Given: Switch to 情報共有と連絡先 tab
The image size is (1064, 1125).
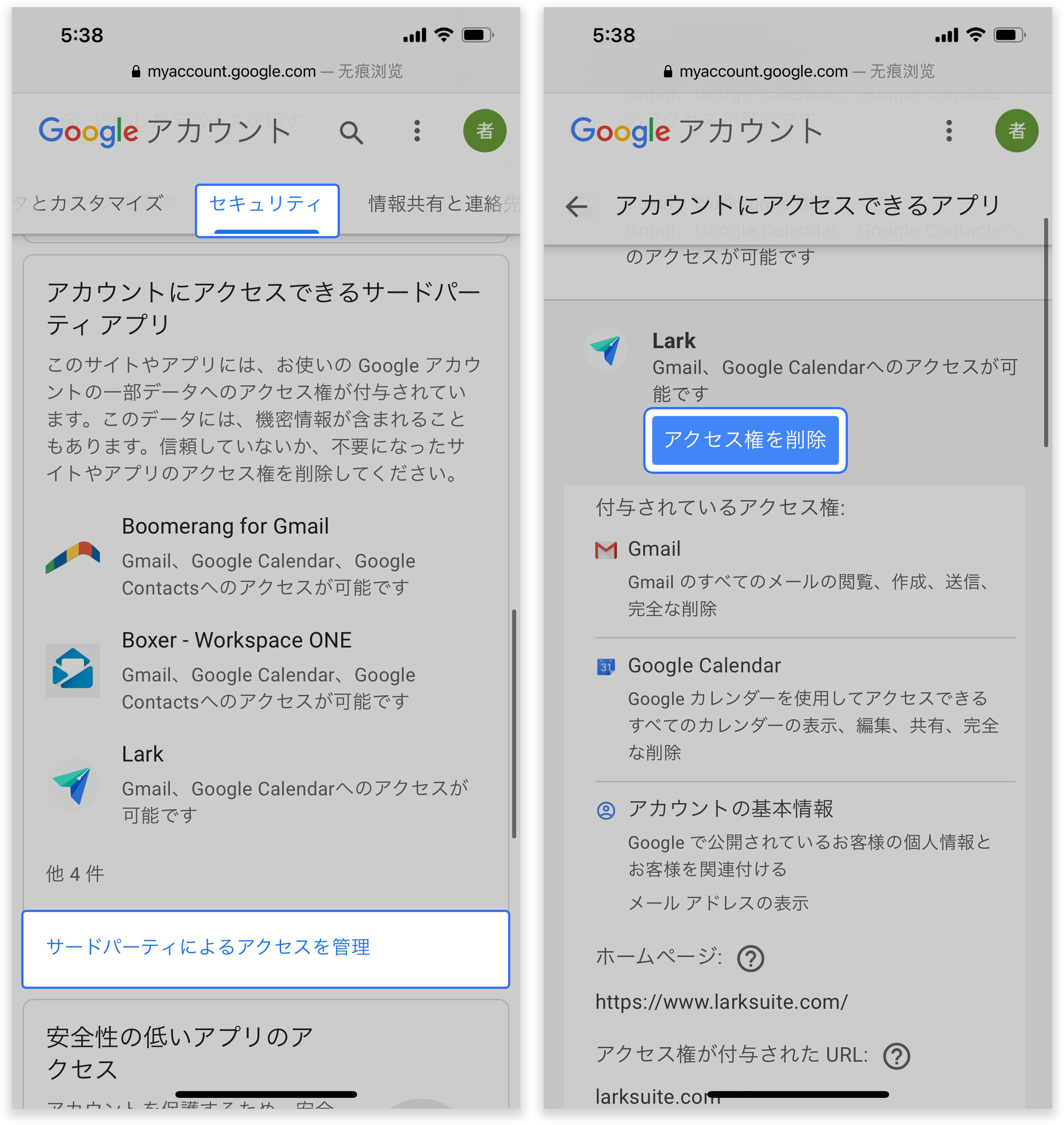Looking at the screenshot, I should point(443,203).
